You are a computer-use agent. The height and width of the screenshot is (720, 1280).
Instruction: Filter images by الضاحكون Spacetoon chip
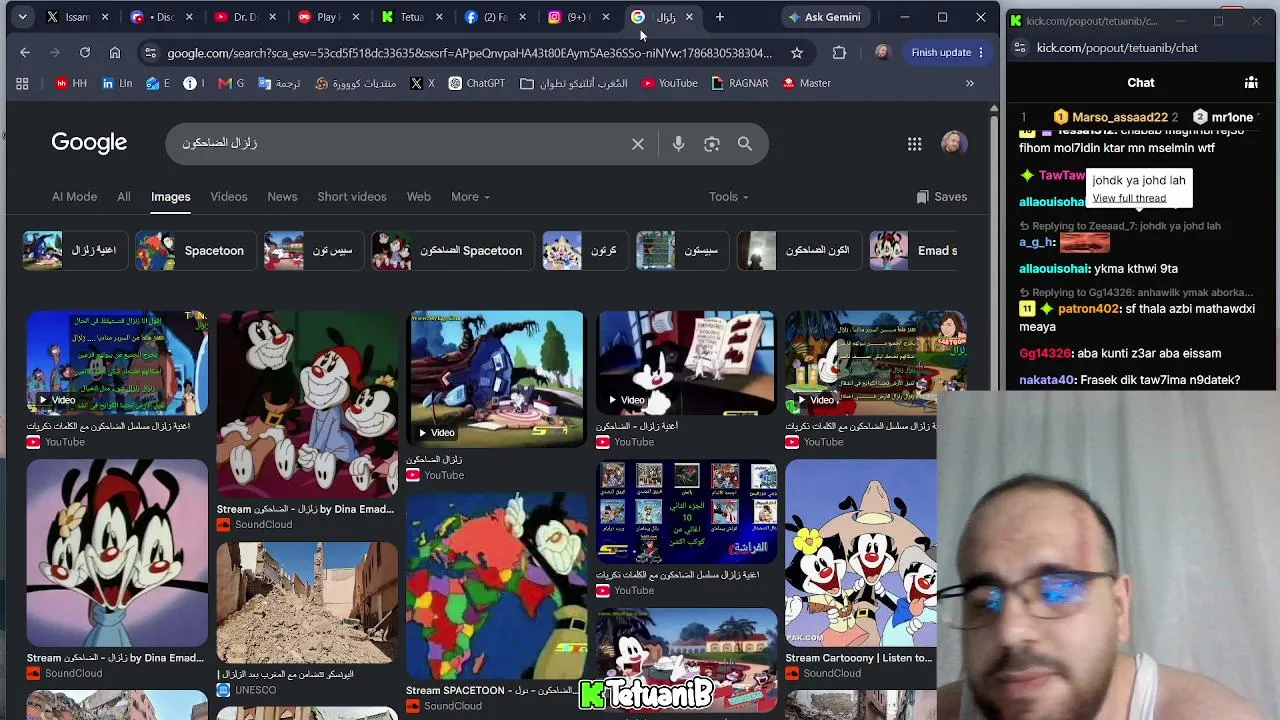pyautogui.click(x=451, y=251)
